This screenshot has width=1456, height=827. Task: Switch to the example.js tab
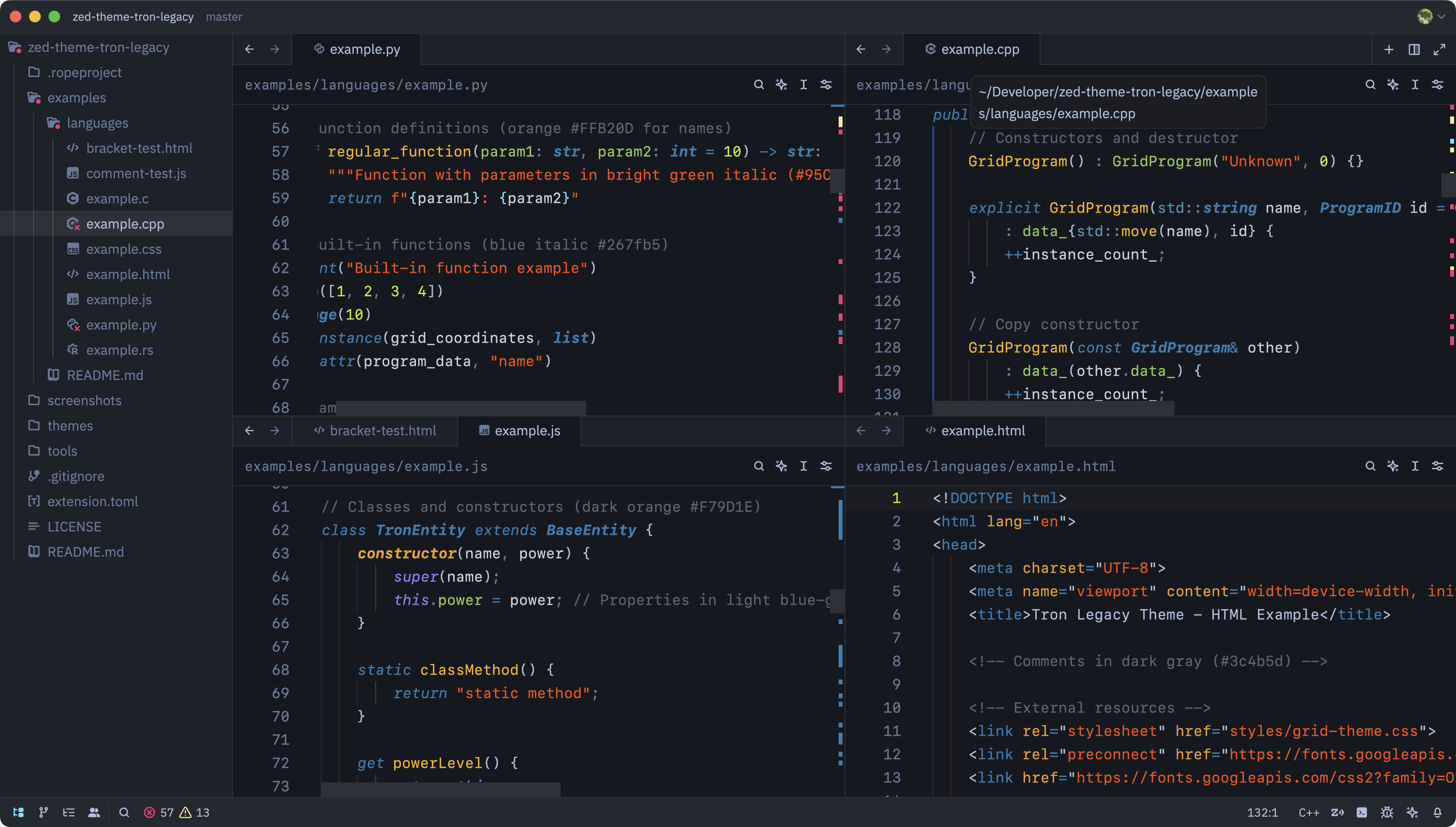(x=519, y=430)
